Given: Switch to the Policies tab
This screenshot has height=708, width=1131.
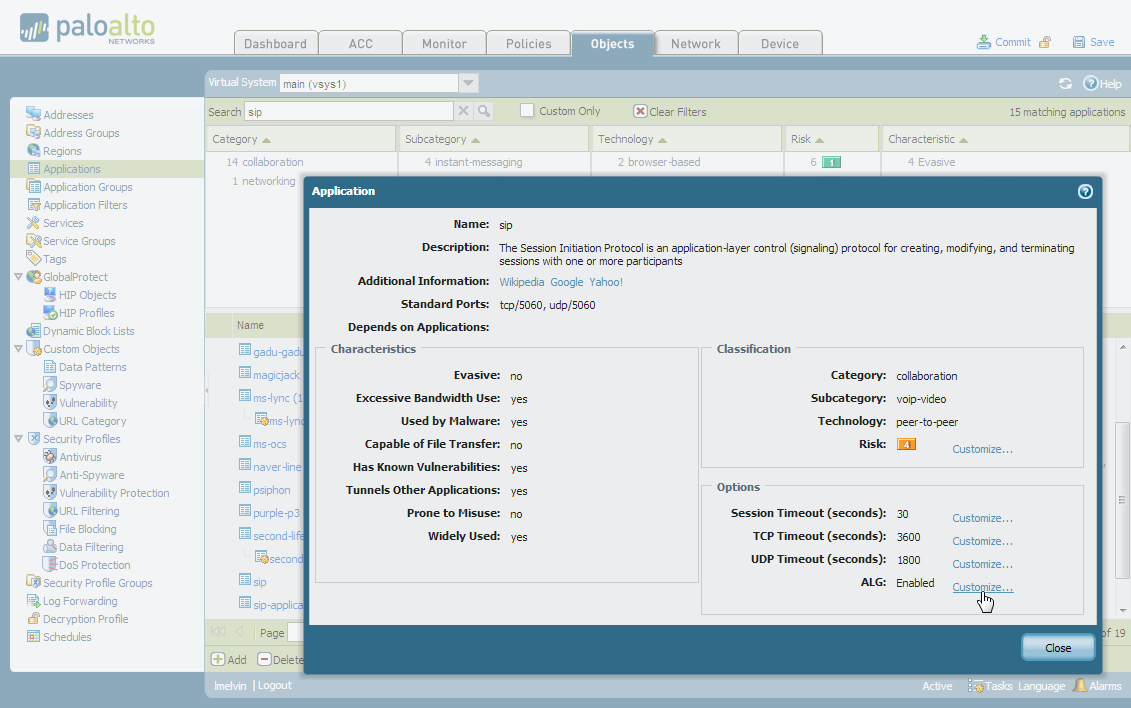Looking at the screenshot, I should 528,43.
